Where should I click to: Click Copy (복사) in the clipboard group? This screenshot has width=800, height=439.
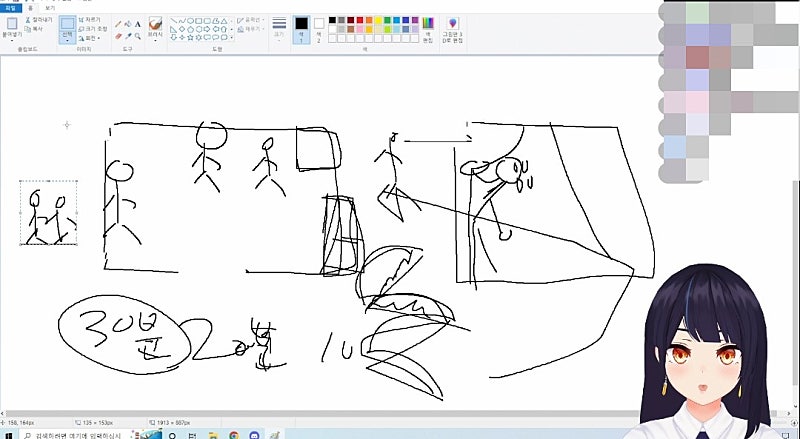34,29
